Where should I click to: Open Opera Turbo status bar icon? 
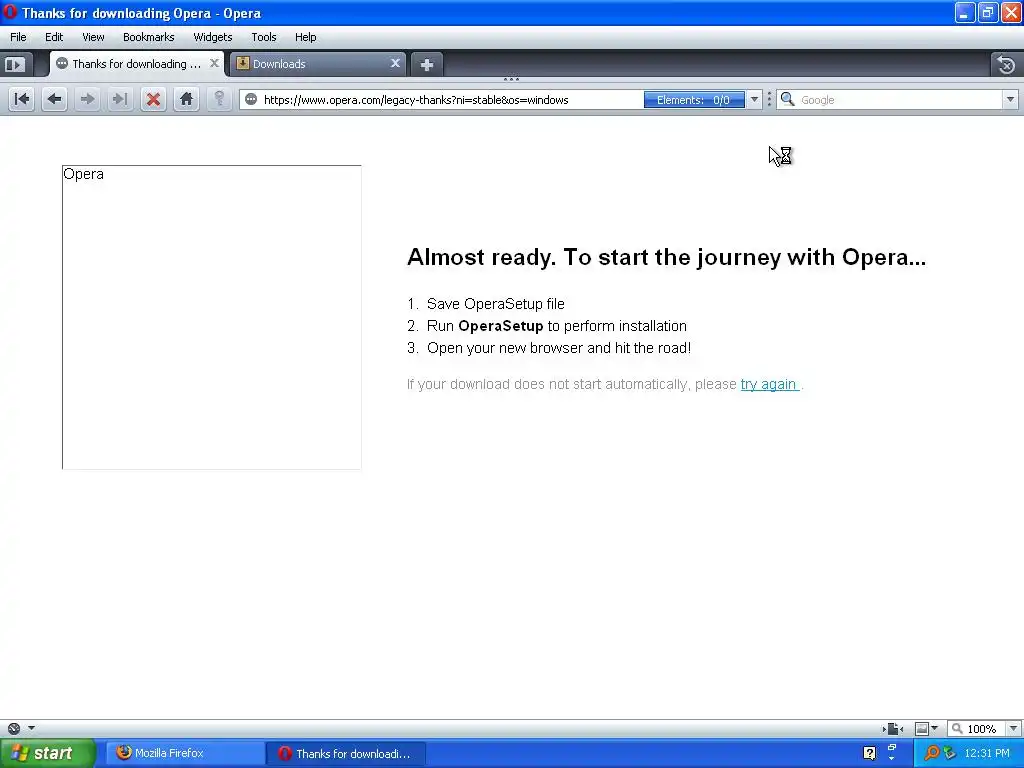(x=14, y=728)
